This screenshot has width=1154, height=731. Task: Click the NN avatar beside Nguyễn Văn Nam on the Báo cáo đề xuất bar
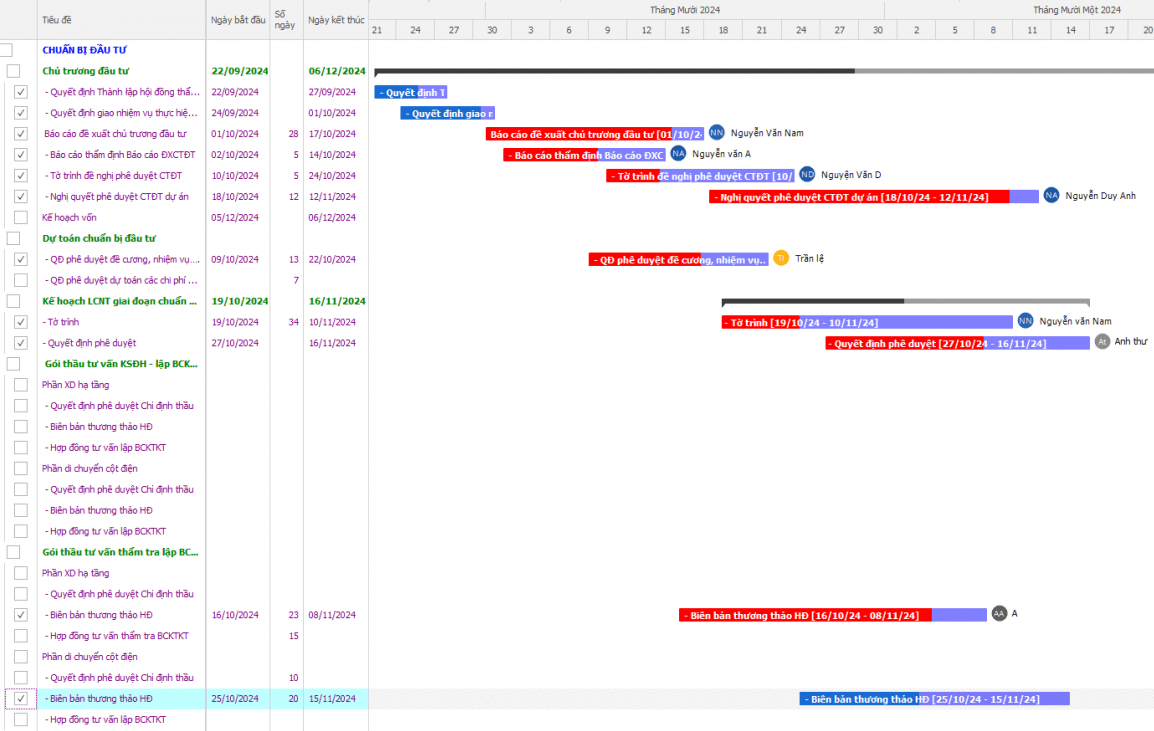(x=716, y=132)
